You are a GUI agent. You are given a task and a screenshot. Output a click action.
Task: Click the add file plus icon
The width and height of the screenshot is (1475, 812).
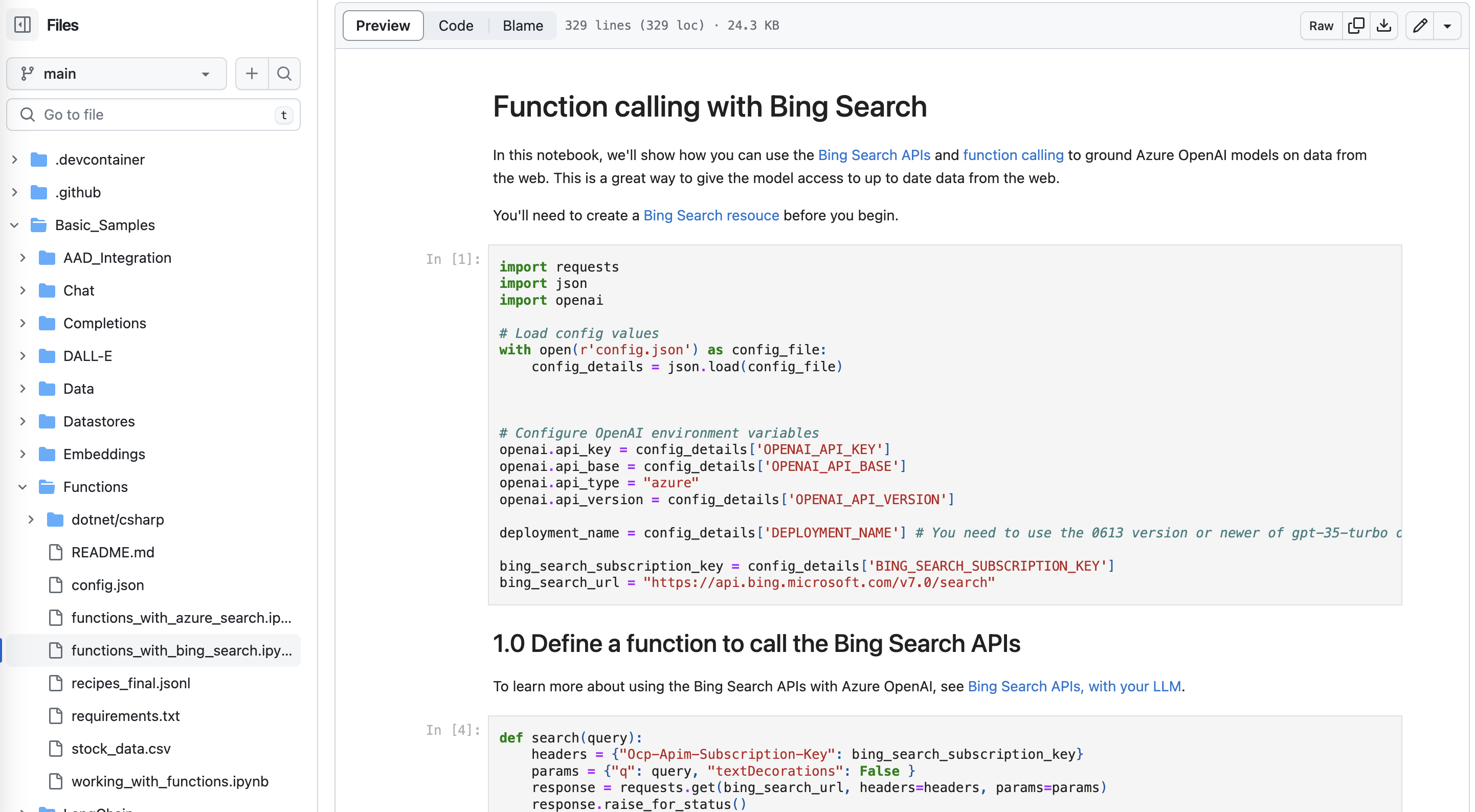252,73
